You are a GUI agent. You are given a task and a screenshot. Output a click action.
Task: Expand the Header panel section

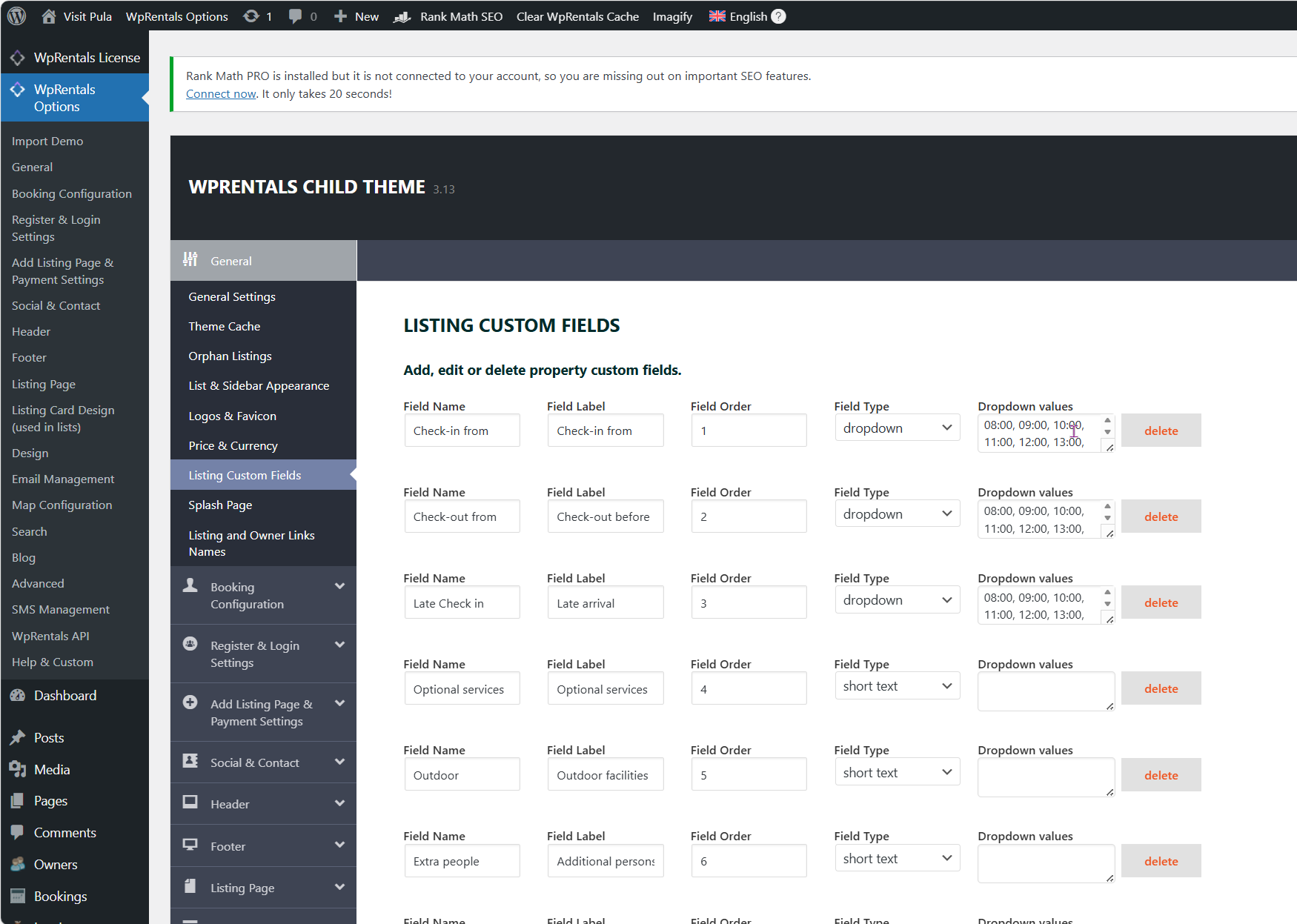tap(339, 804)
